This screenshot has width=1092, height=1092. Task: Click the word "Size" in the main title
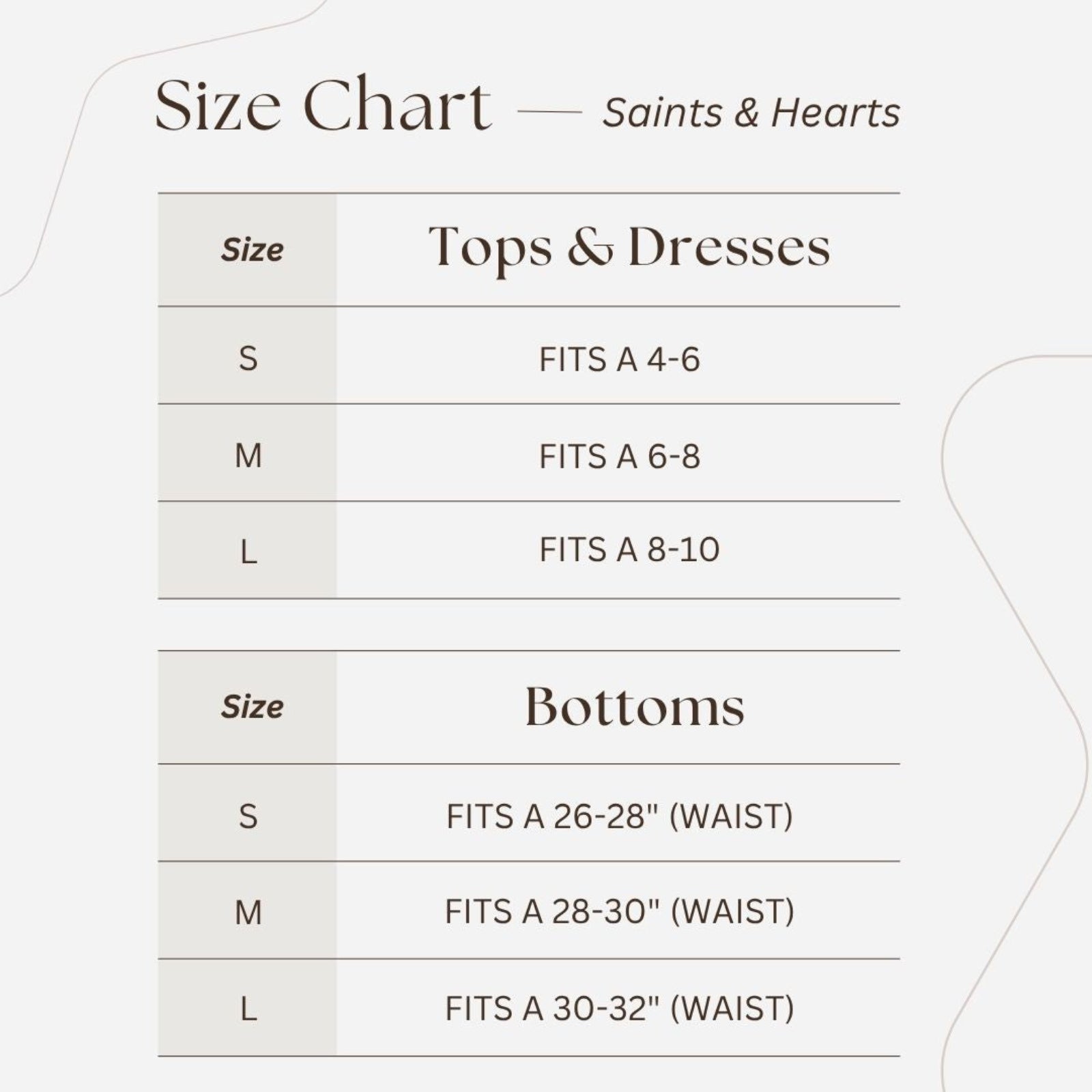[218, 106]
